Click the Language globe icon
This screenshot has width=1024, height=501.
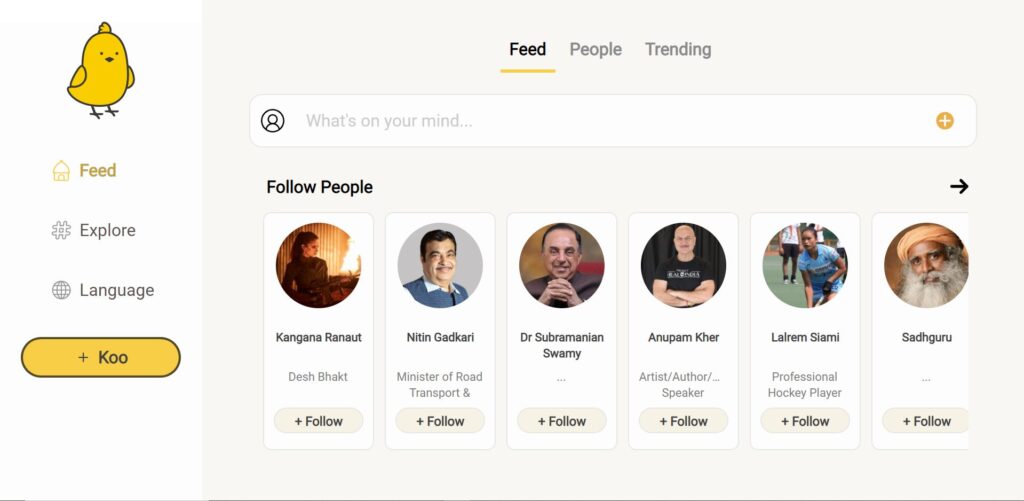pos(61,291)
